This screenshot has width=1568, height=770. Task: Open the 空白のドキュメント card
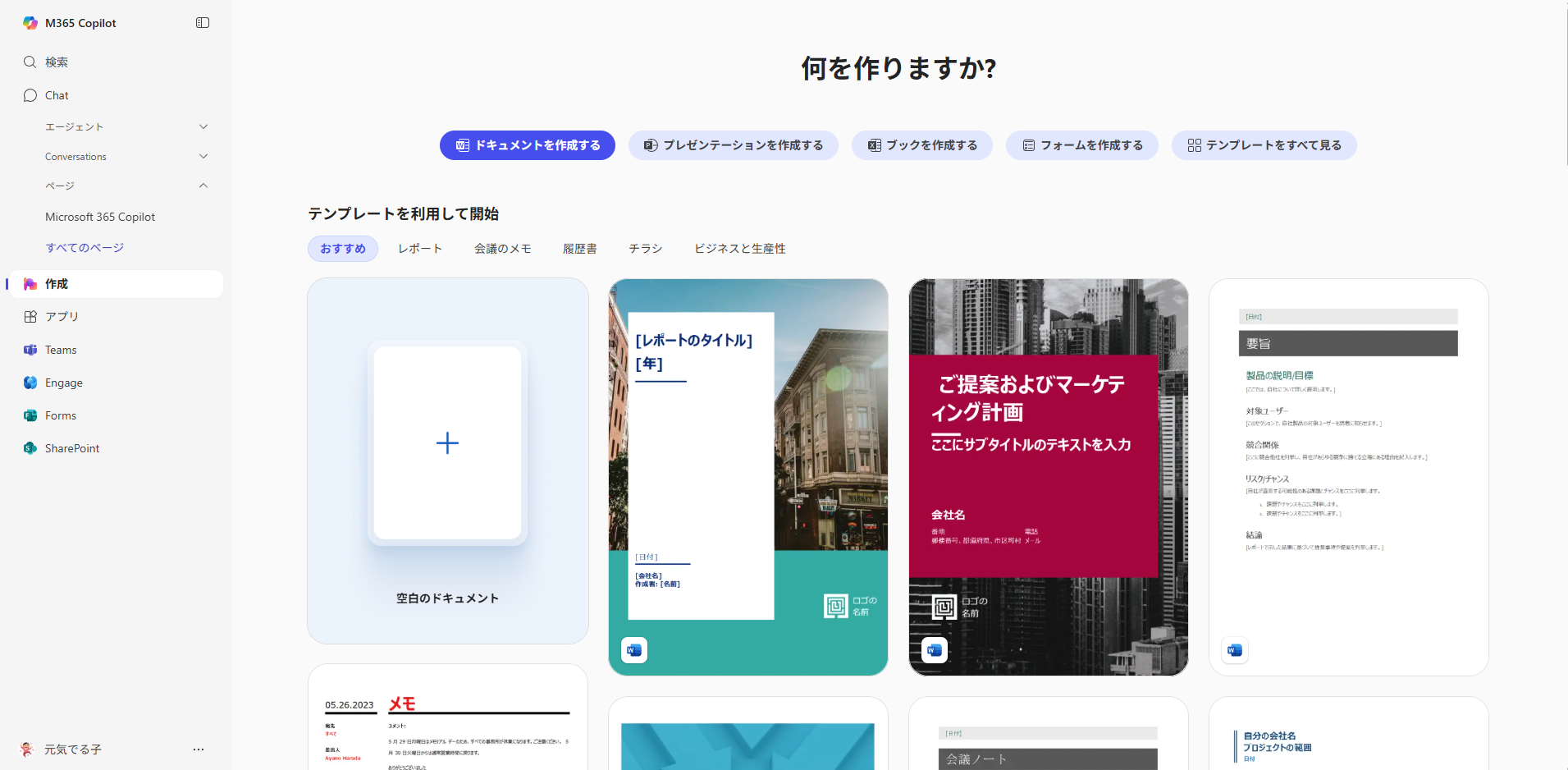coord(448,461)
